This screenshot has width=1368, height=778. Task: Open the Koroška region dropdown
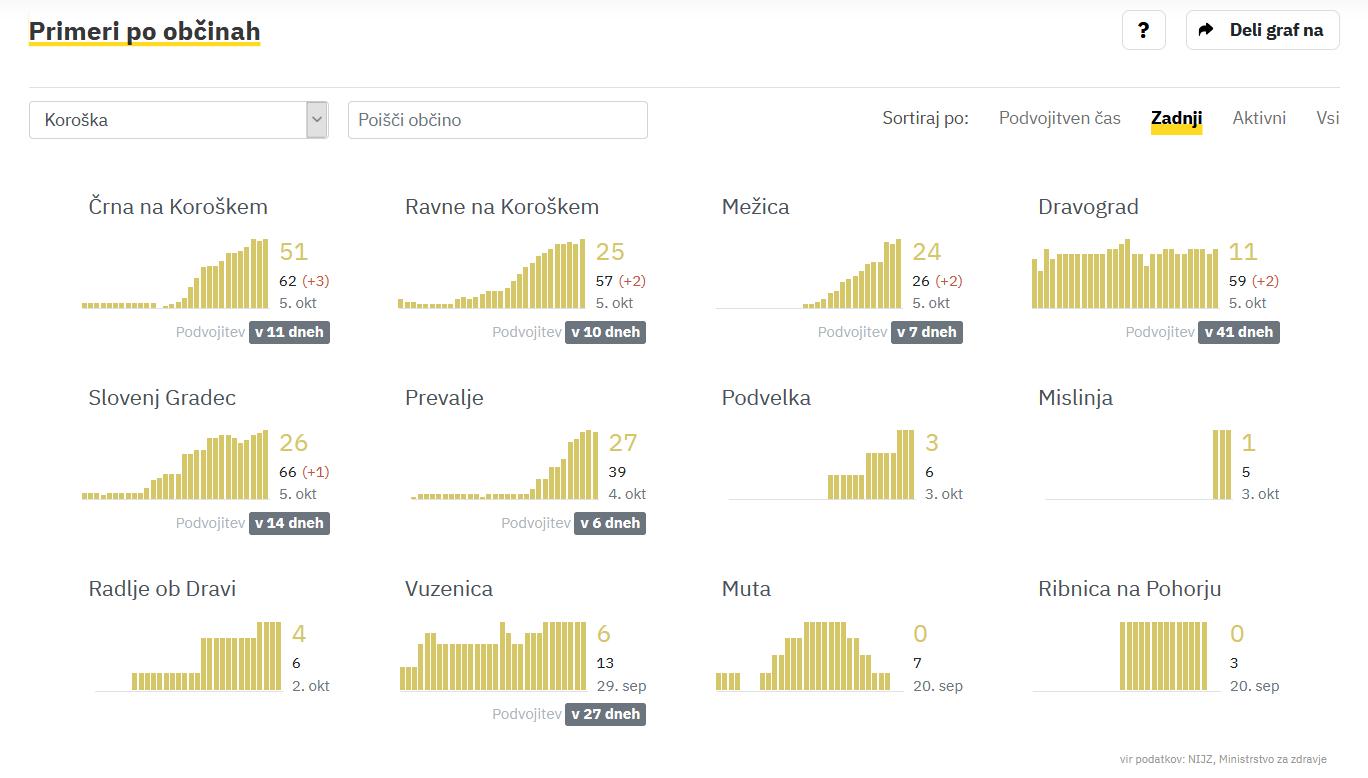(167, 120)
